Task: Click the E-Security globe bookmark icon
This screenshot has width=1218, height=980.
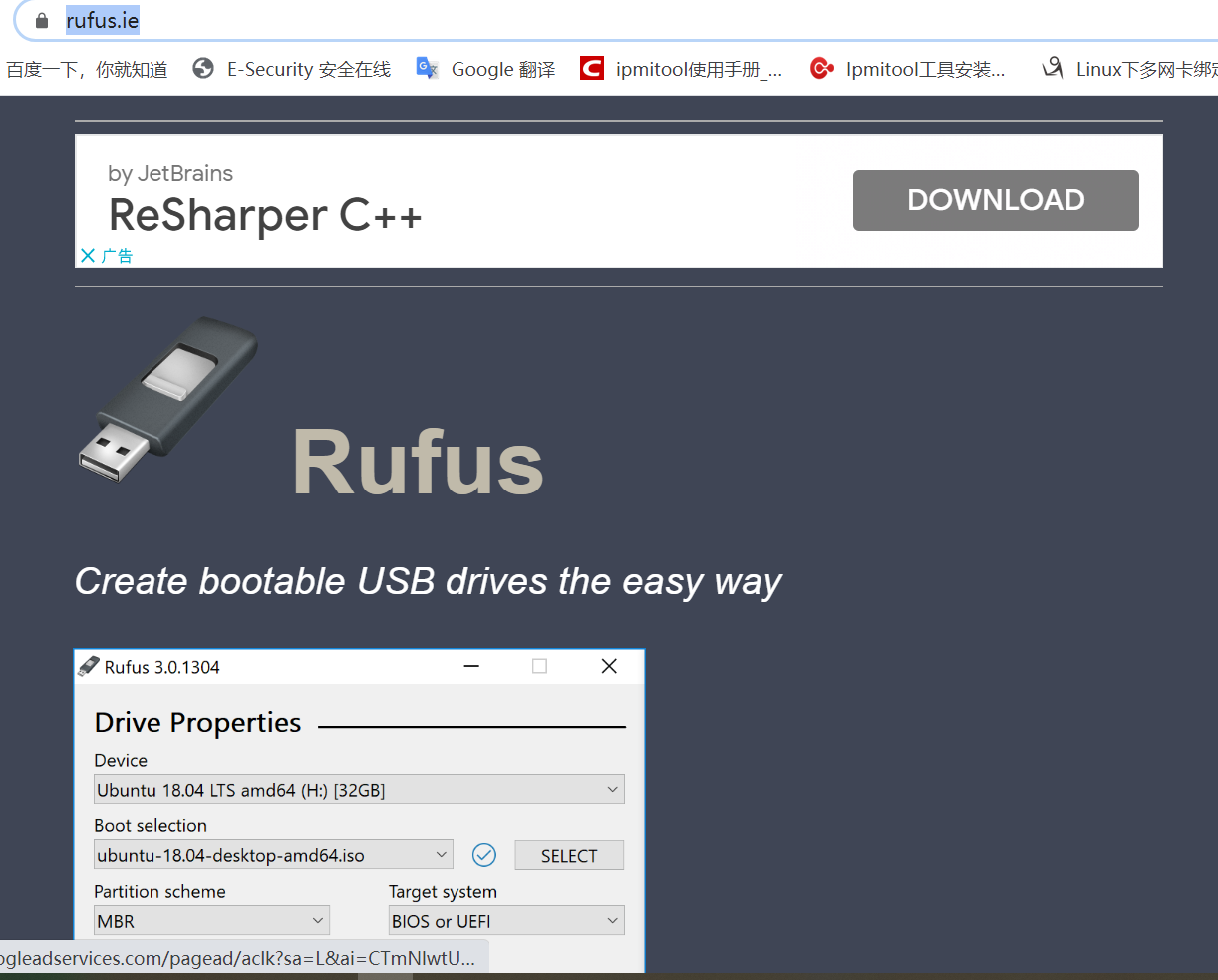Action: click(203, 68)
